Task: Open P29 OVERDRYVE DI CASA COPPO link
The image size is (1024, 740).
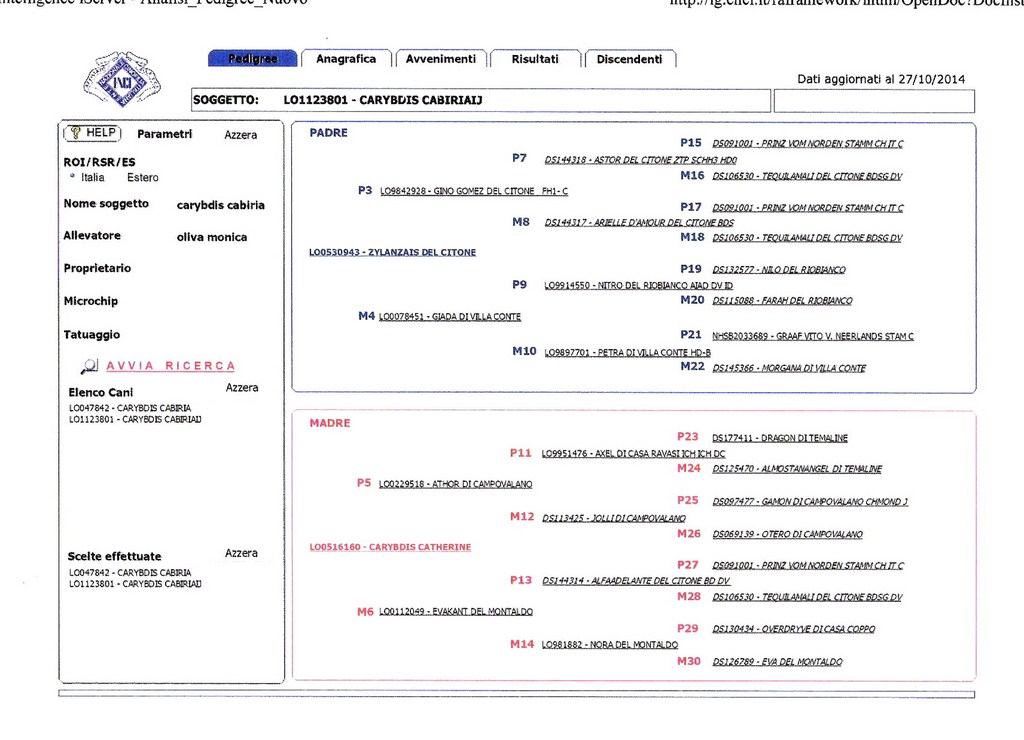Action: click(793, 629)
